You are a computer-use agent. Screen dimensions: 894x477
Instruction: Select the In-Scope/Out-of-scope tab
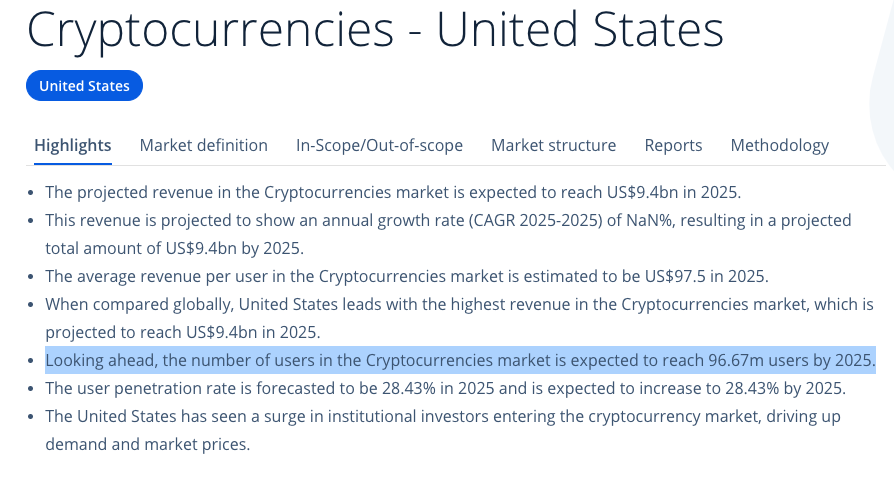pyautogui.click(x=379, y=145)
